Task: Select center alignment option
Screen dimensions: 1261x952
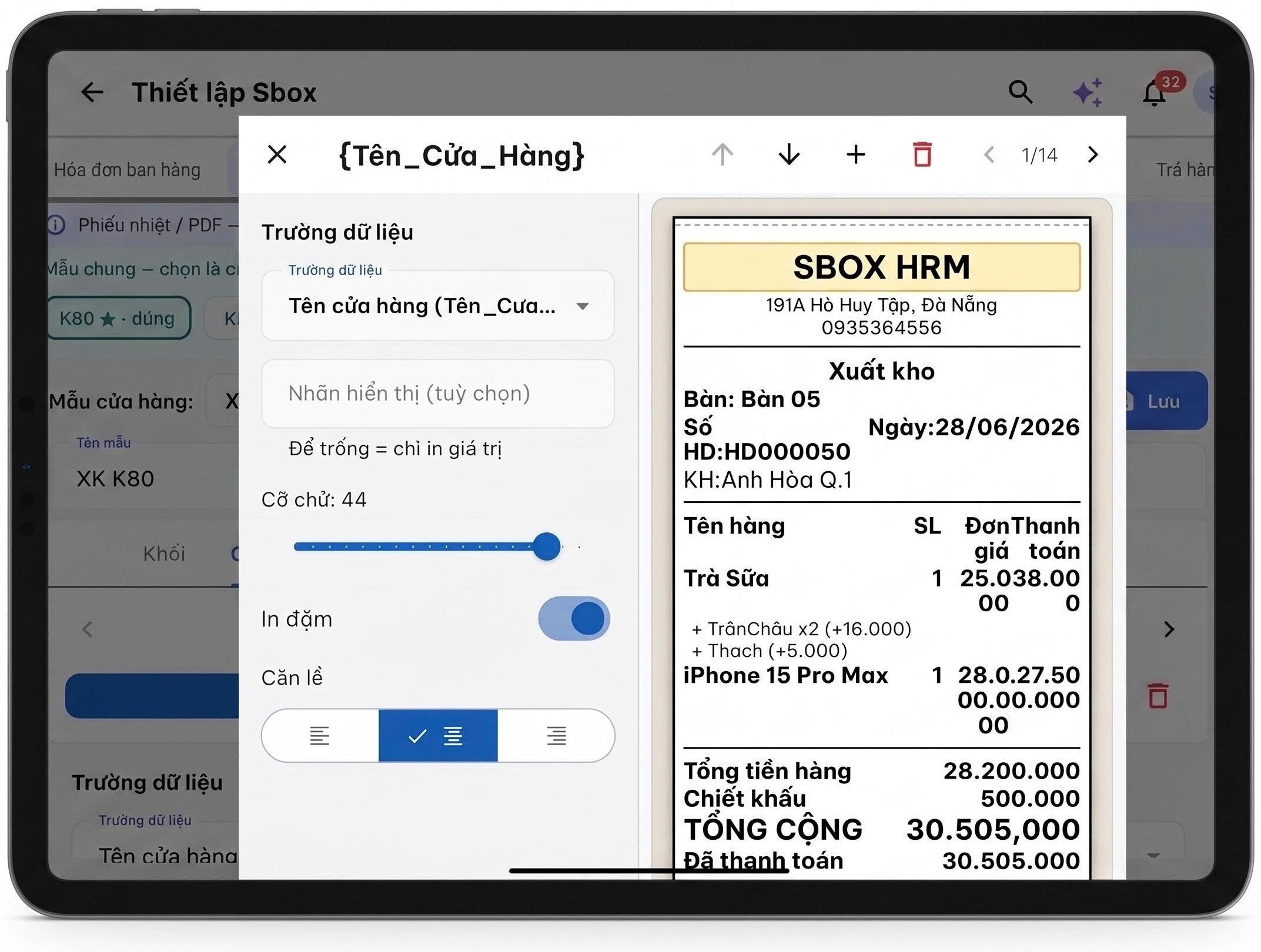Action: [x=438, y=735]
